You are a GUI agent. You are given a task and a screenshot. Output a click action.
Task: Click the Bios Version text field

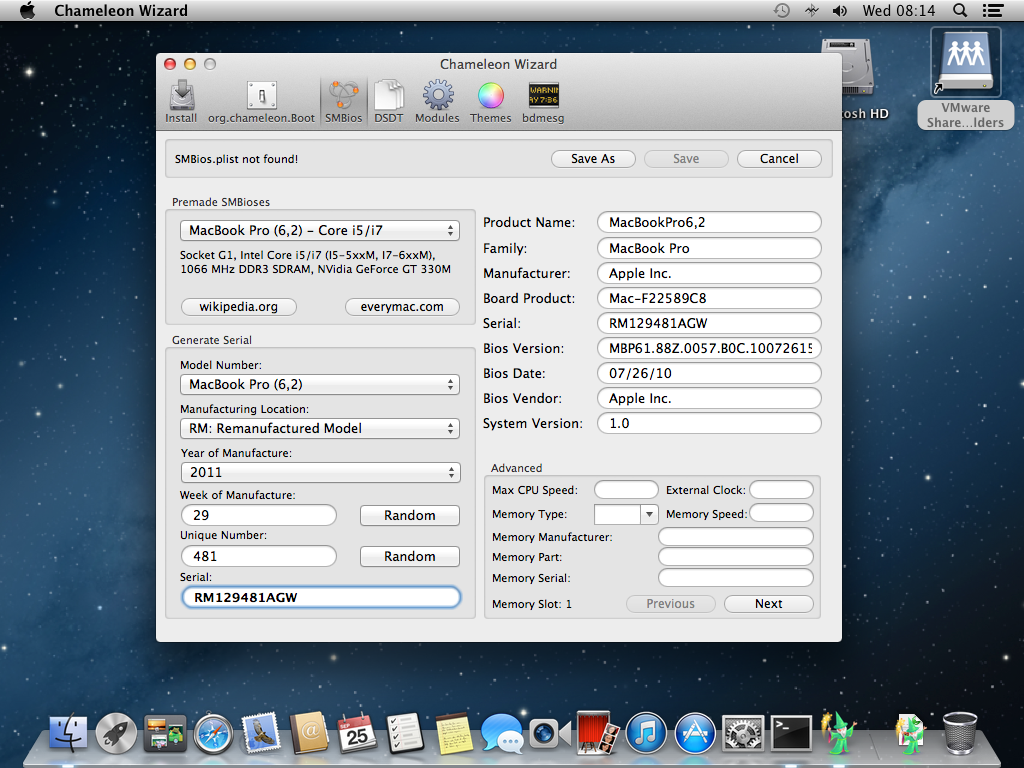[708, 348]
